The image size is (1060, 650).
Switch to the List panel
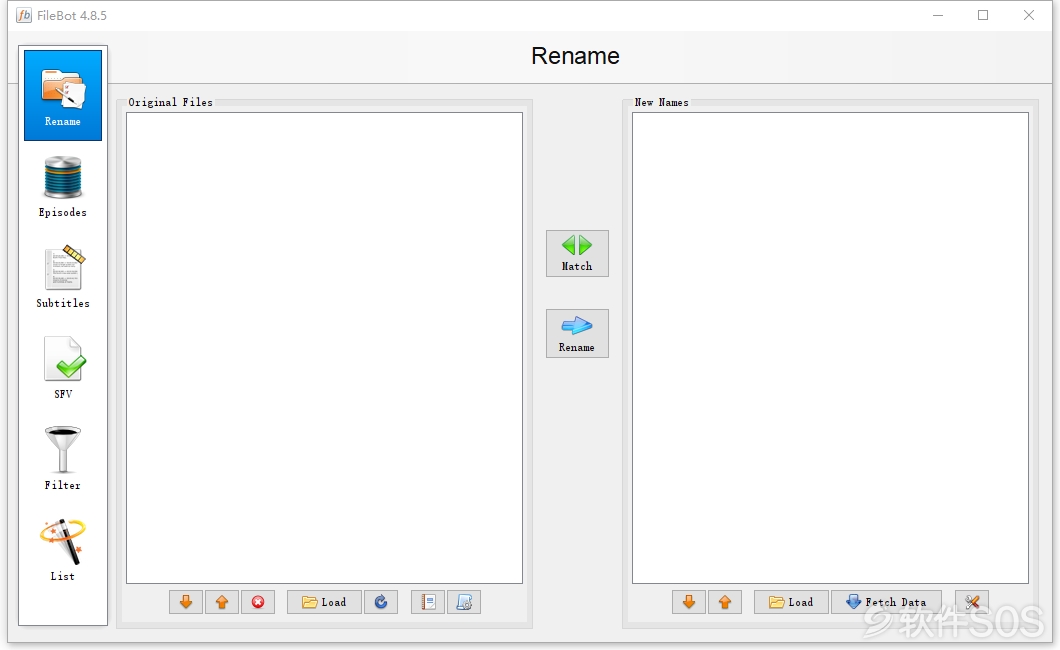[x=63, y=550]
